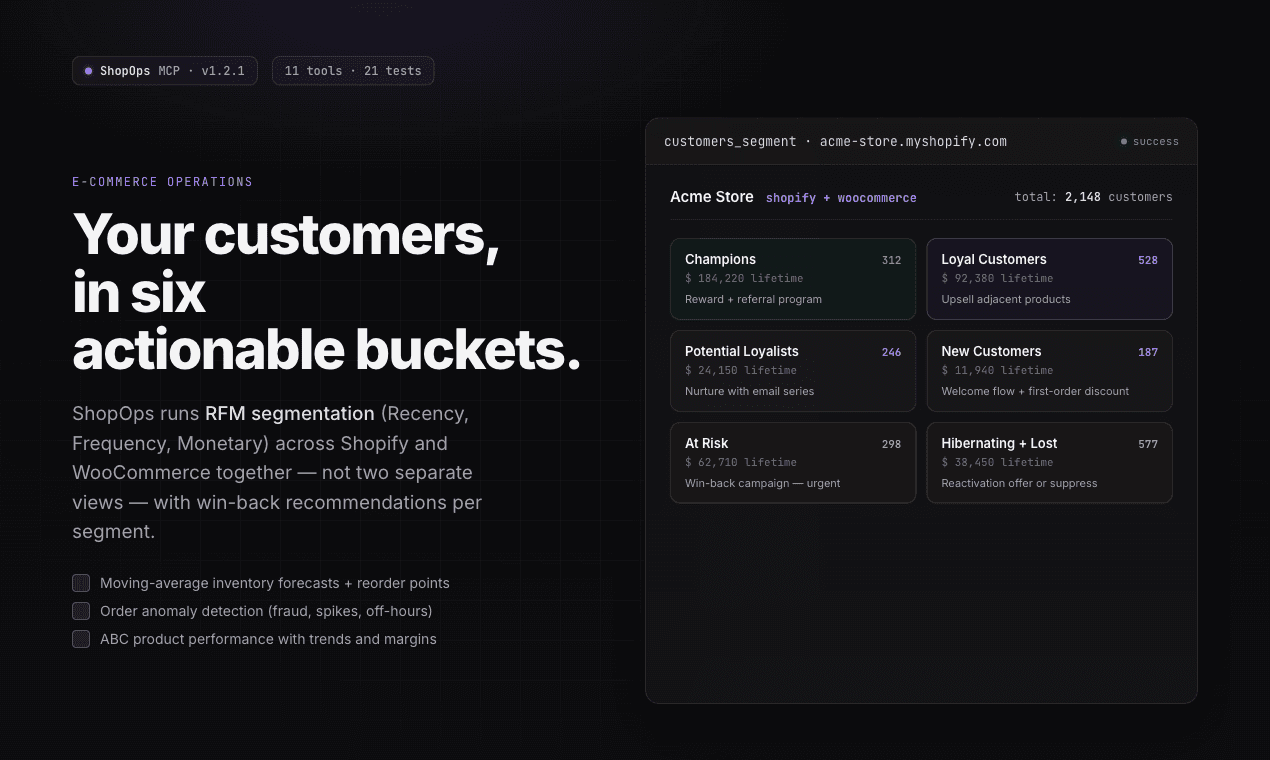Click the shopify + woocommerce label

pos(841,198)
